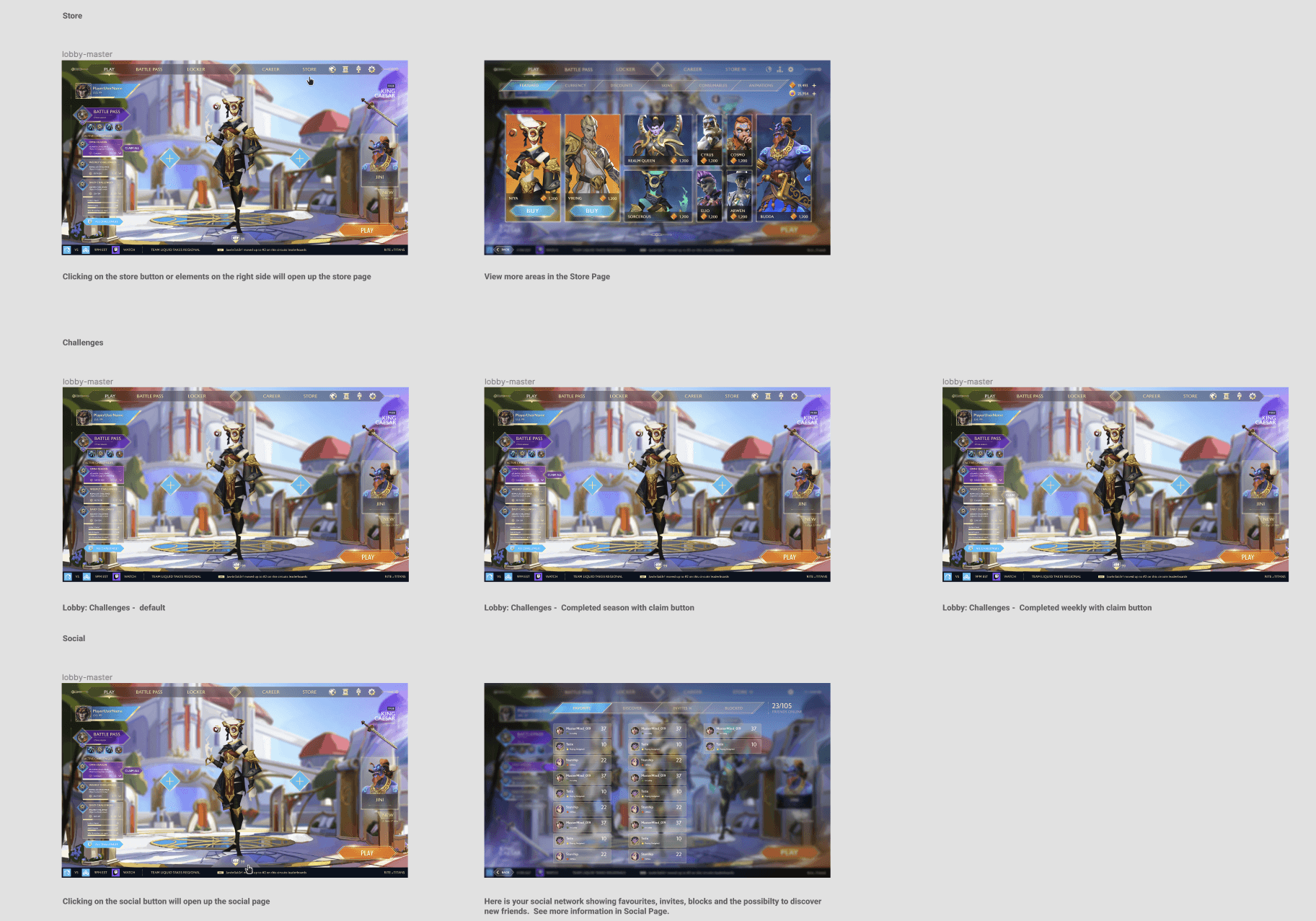Select DISCOVER tab on Social page
1316x921 pixels.
click(x=632, y=708)
